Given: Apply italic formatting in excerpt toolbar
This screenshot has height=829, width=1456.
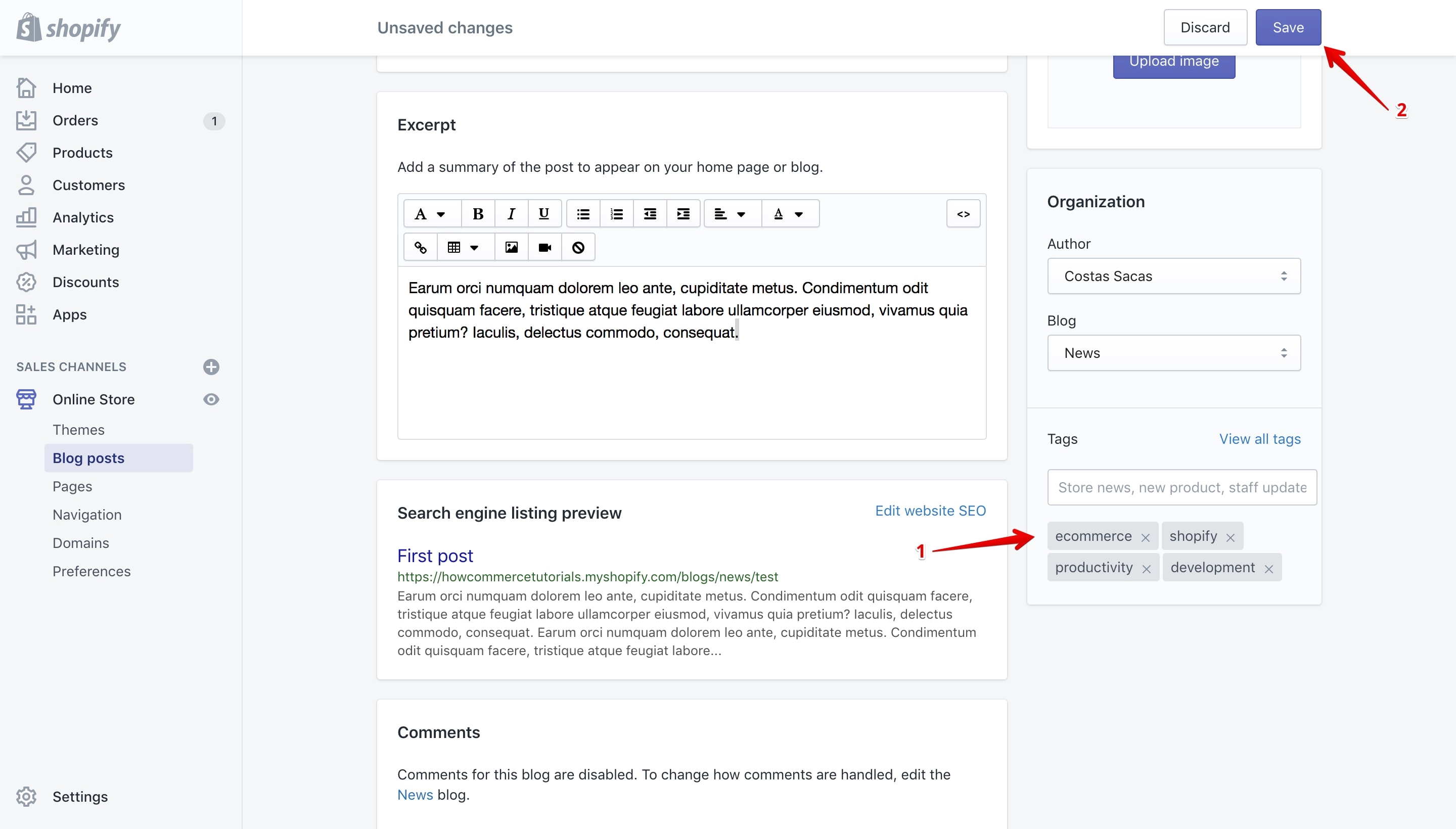Looking at the screenshot, I should coord(511,214).
